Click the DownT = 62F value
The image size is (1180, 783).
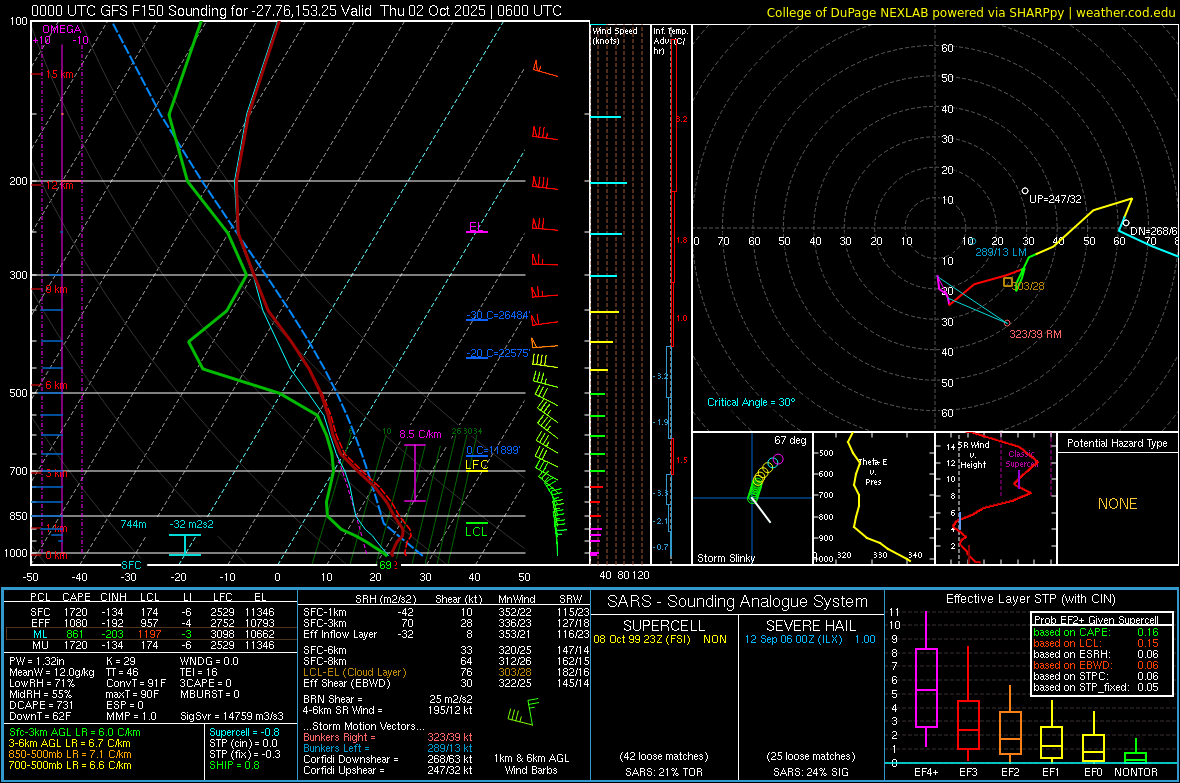pos(40,716)
